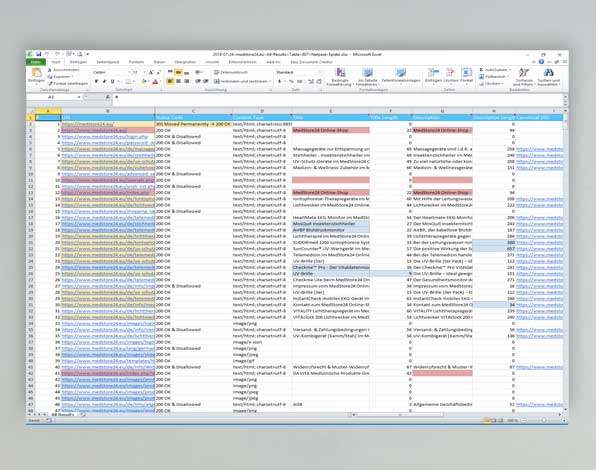Open Suchen und Auswählen menu
596x470 pixels.
(x=548, y=77)
